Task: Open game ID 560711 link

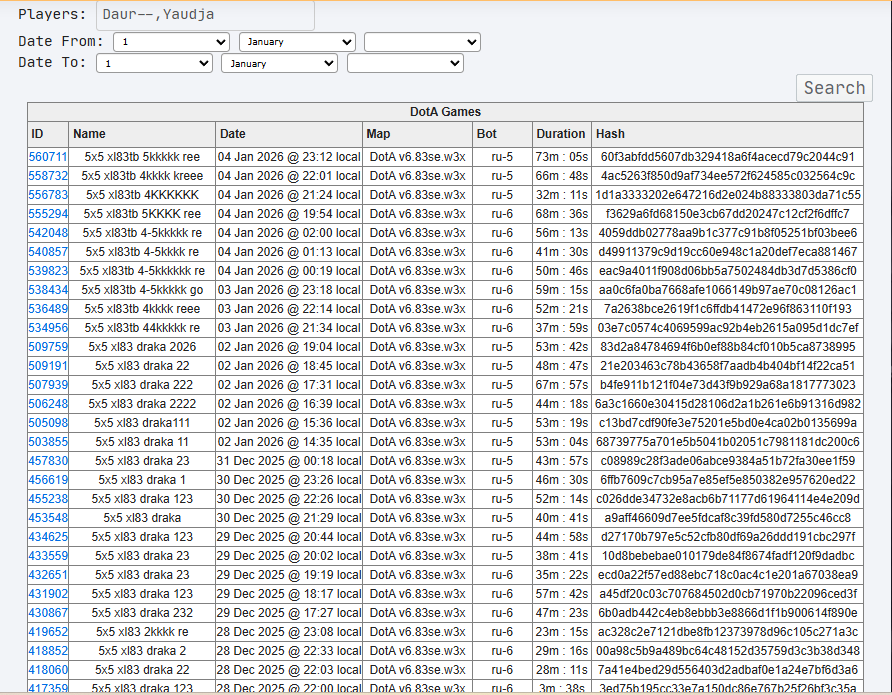Action: [48, 157]
